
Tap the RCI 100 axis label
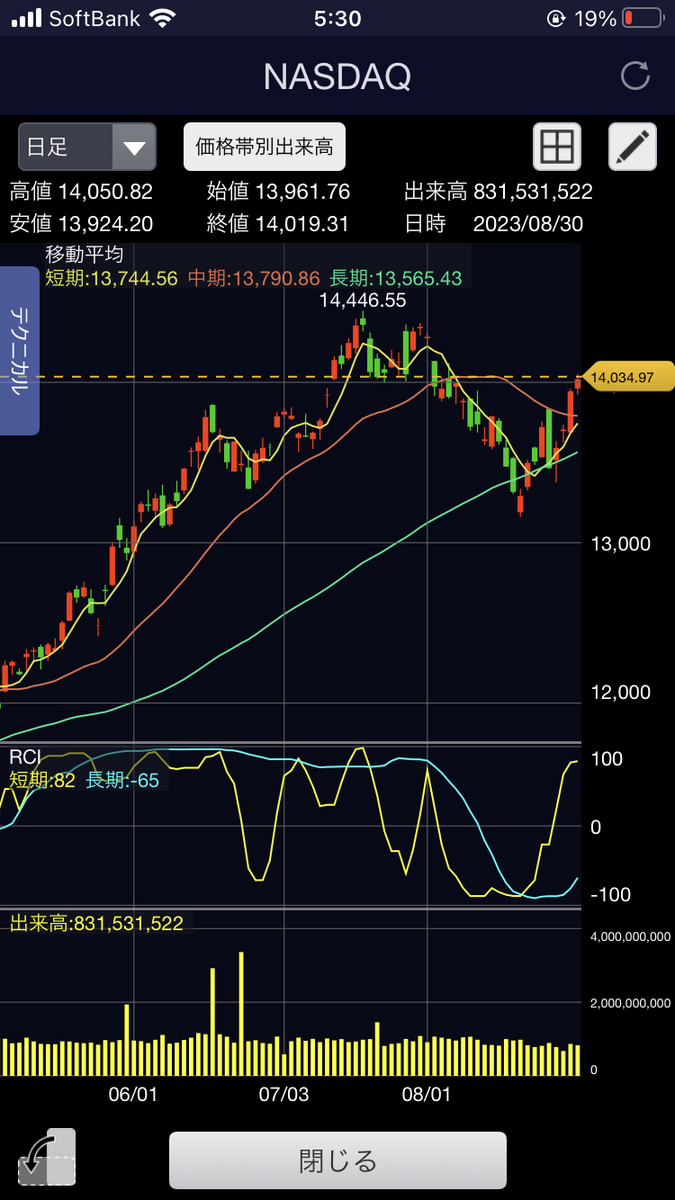607,759
